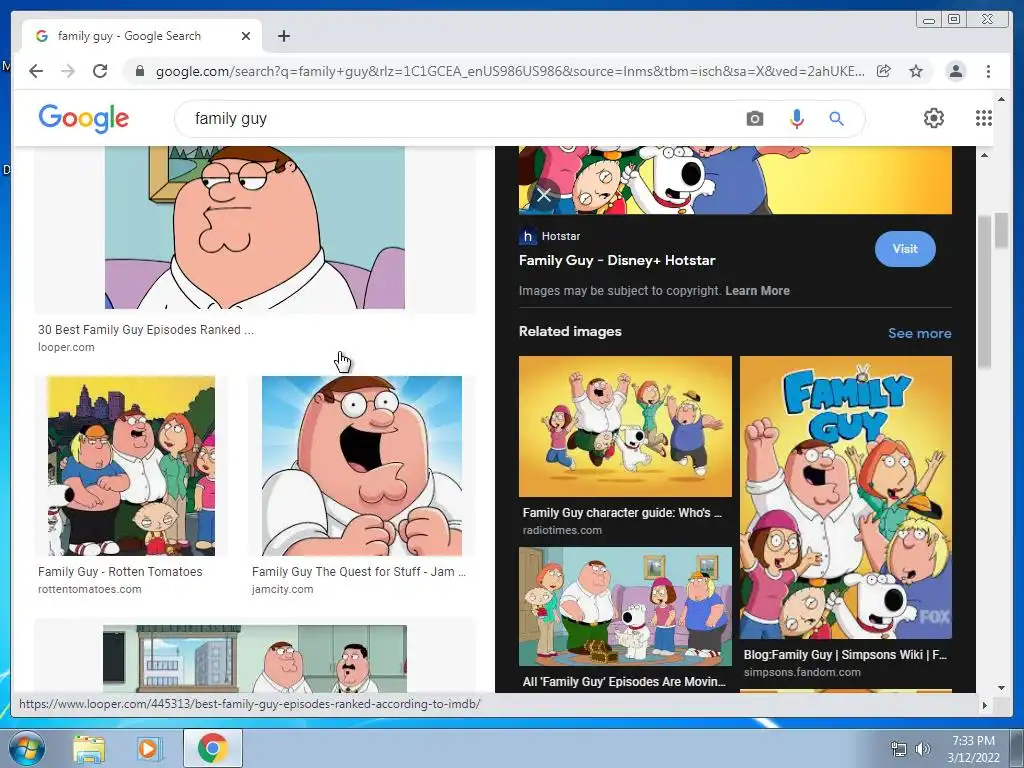Open the volume control in the tray
The image size is (1024, 768).
point(922,749)
